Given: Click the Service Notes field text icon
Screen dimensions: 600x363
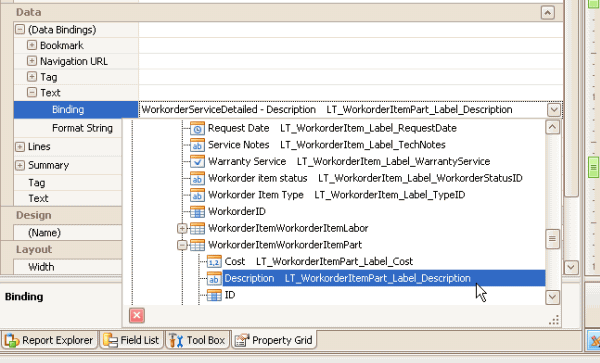Looking at the screenshot, I should coord(197,145).
